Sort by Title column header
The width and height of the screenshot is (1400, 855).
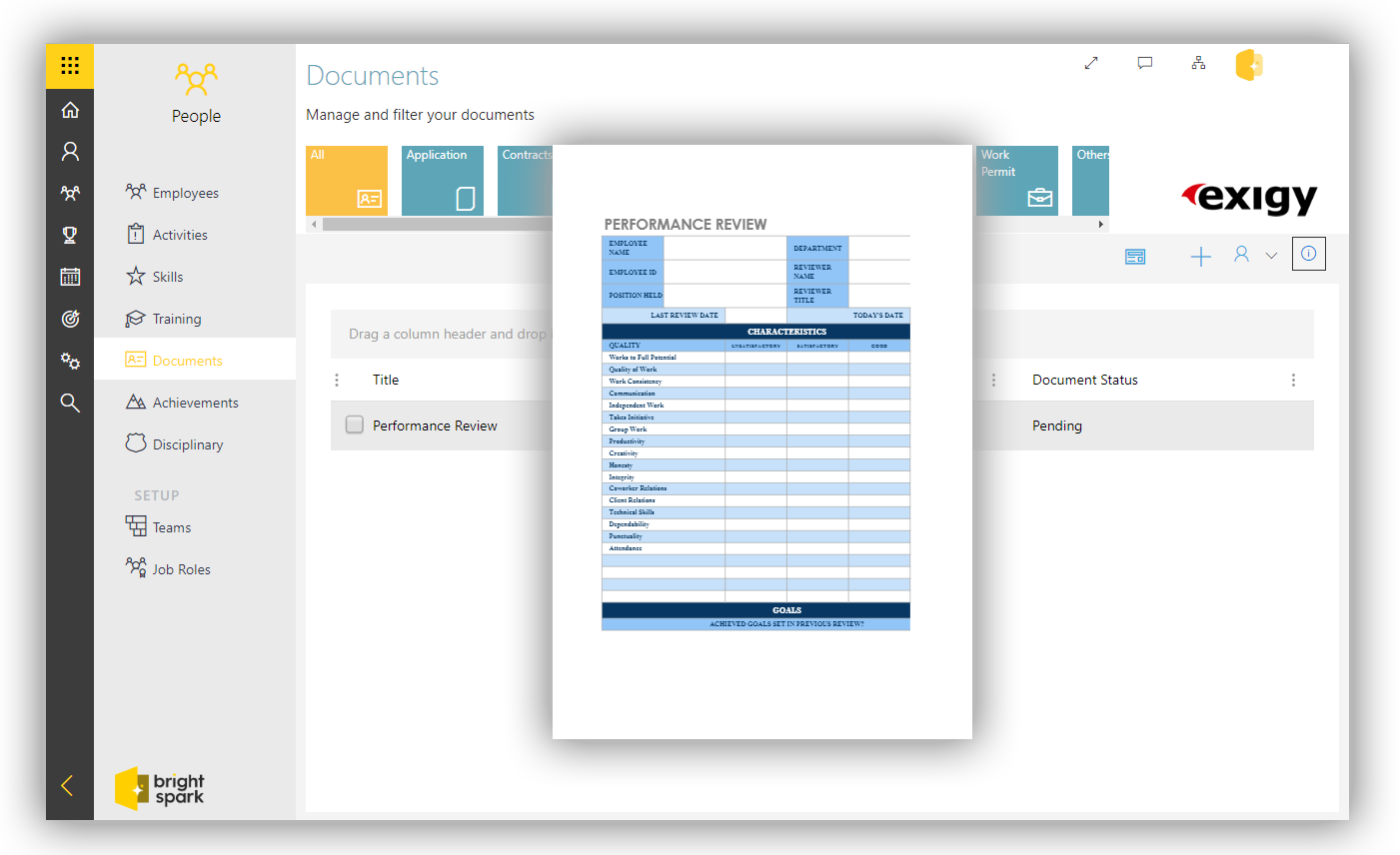[x=386, y=380]
